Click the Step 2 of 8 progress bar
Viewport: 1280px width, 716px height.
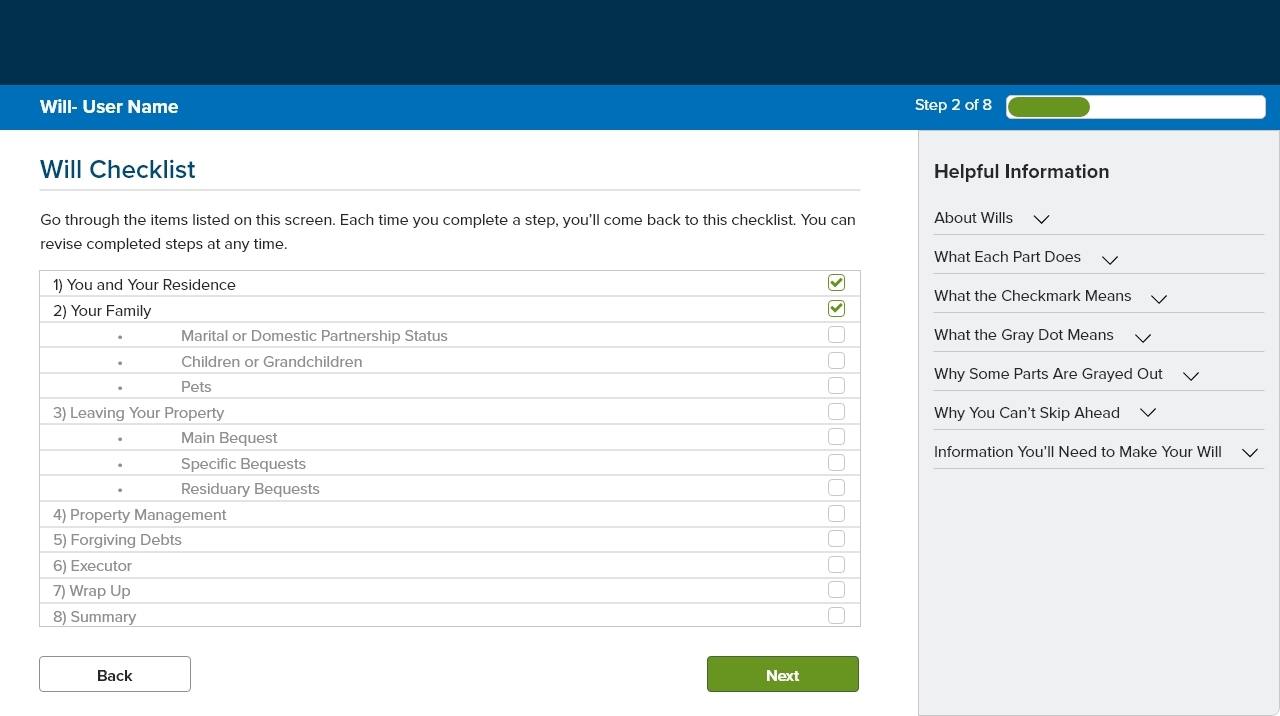tap(1135, 107)
